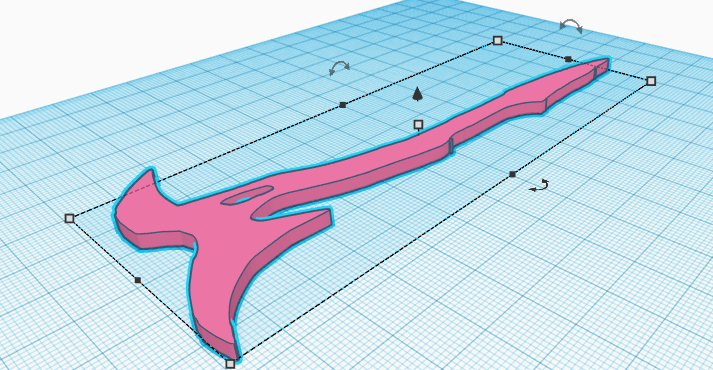Select the far white corner handle behind the shaft

pyautogui.click(x=497, y=41)
